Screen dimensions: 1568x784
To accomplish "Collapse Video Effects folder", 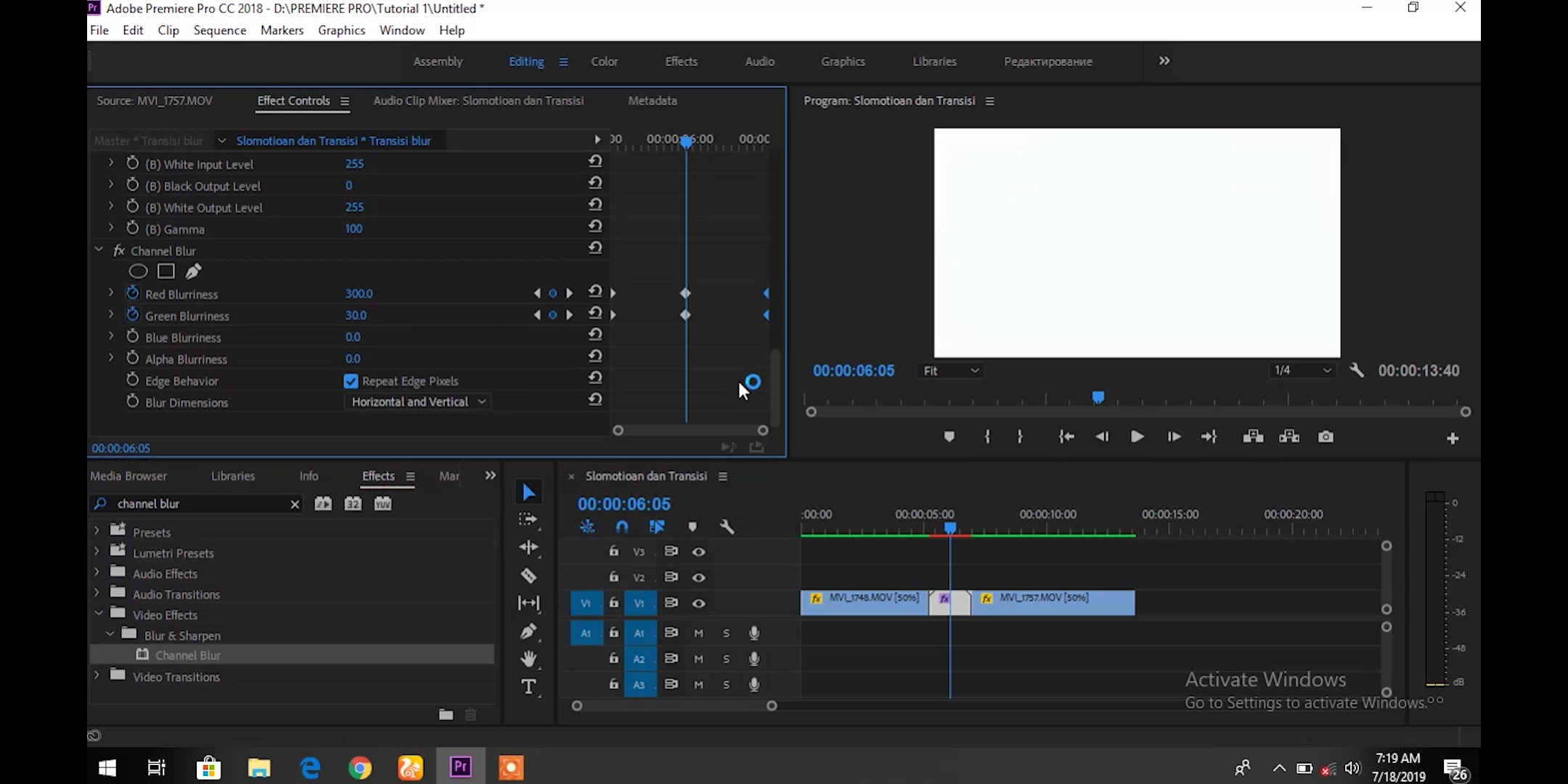I will pyautogui.click(x=98, y=613).
